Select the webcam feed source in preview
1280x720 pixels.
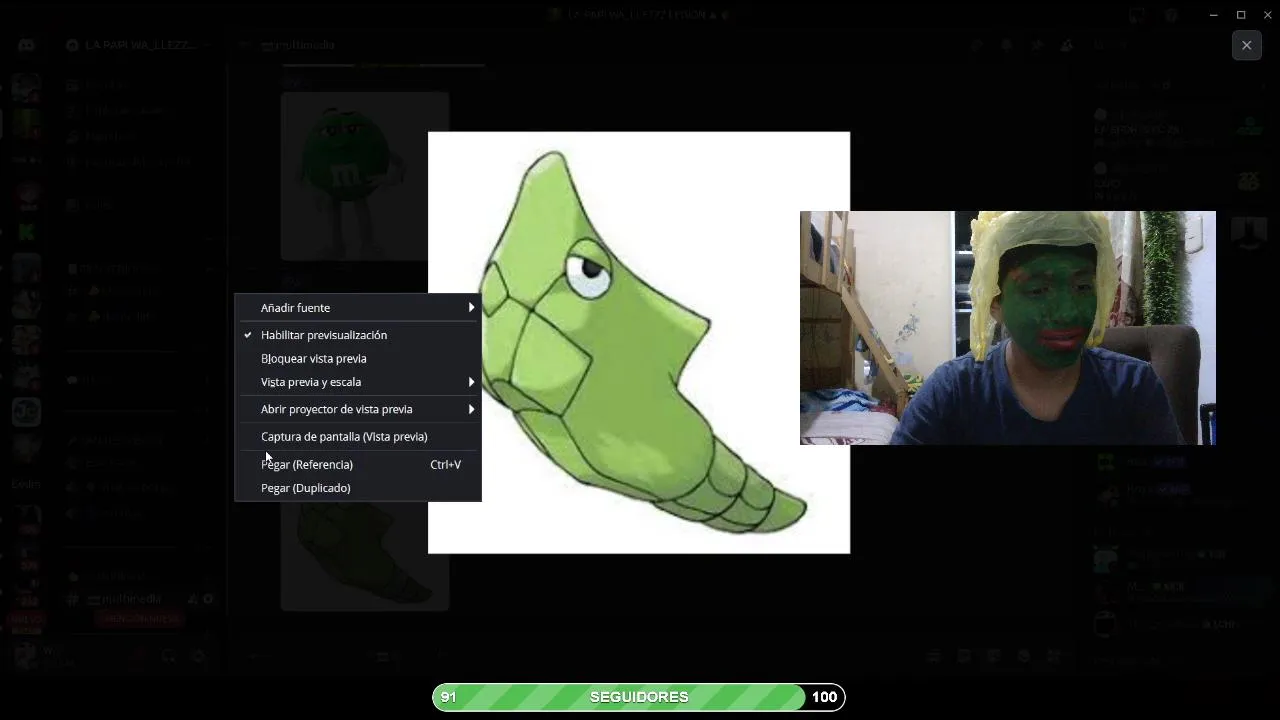click(x=1008, y=328)
